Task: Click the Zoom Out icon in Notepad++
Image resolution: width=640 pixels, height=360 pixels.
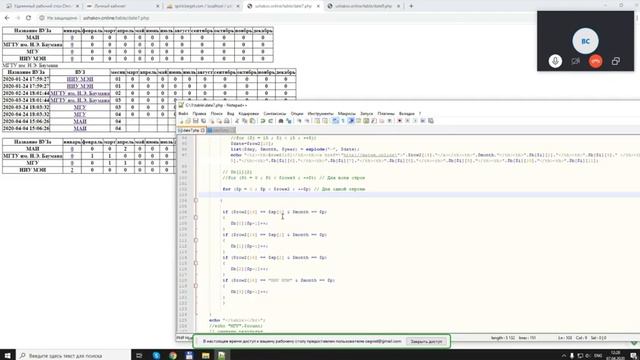Action: click(x=307, y=121)
